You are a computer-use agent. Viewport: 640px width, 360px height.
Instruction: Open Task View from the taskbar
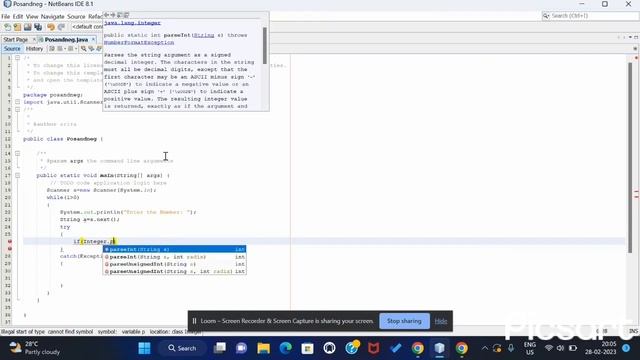pyautogui.click(x=220, y=348)
